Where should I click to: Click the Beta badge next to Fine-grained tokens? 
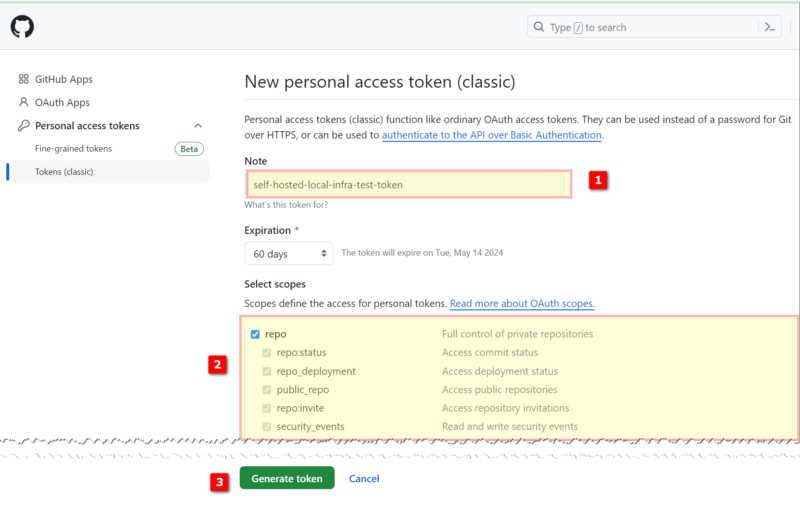pos(189,149)
